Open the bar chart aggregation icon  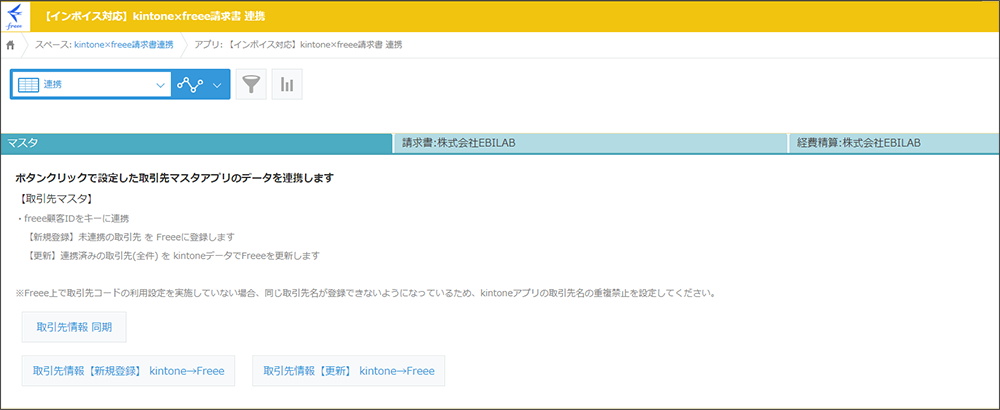click(287, 84)
